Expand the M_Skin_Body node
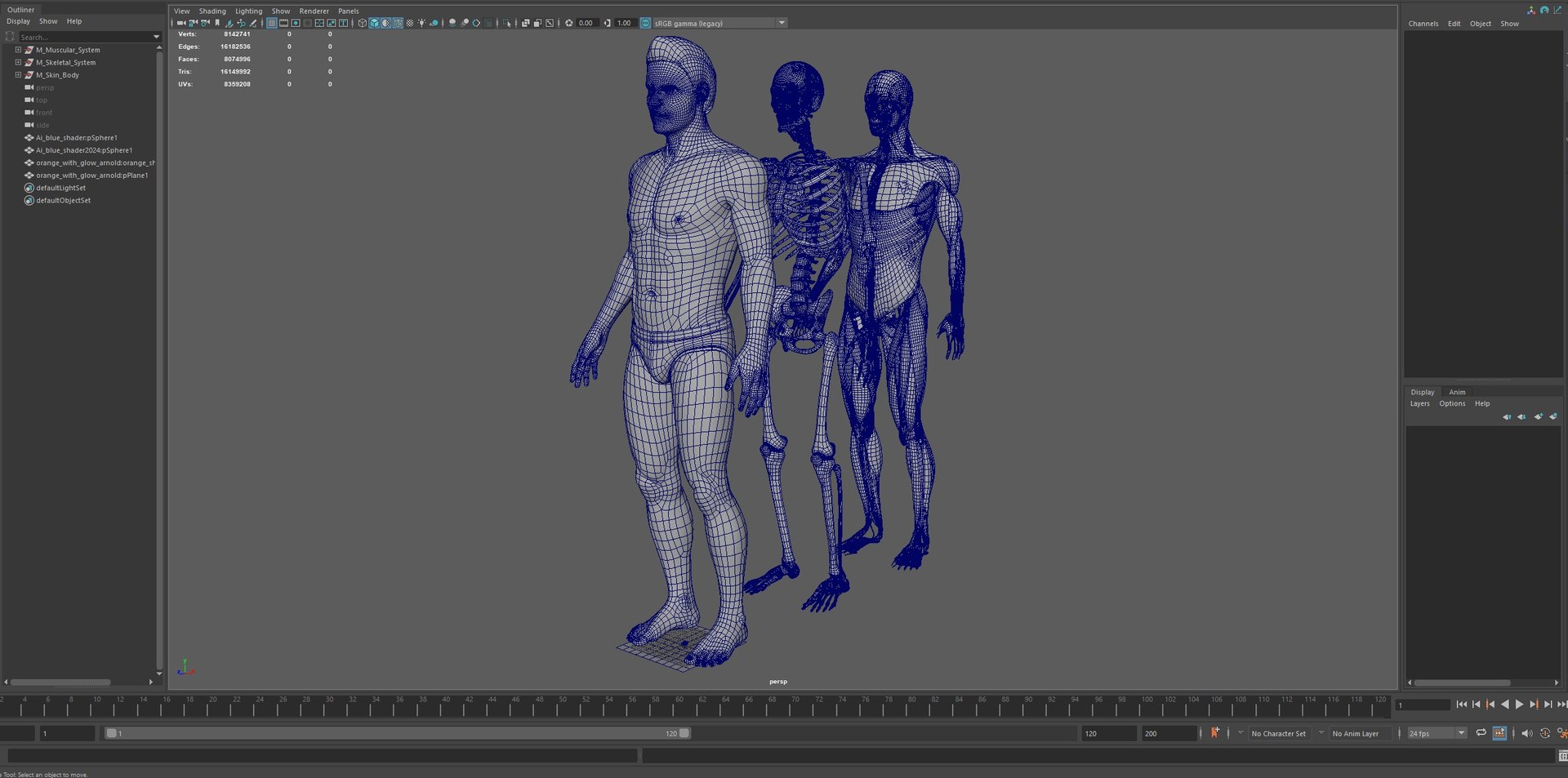Screen dimensions: 1568x778 tap(18, 74)
